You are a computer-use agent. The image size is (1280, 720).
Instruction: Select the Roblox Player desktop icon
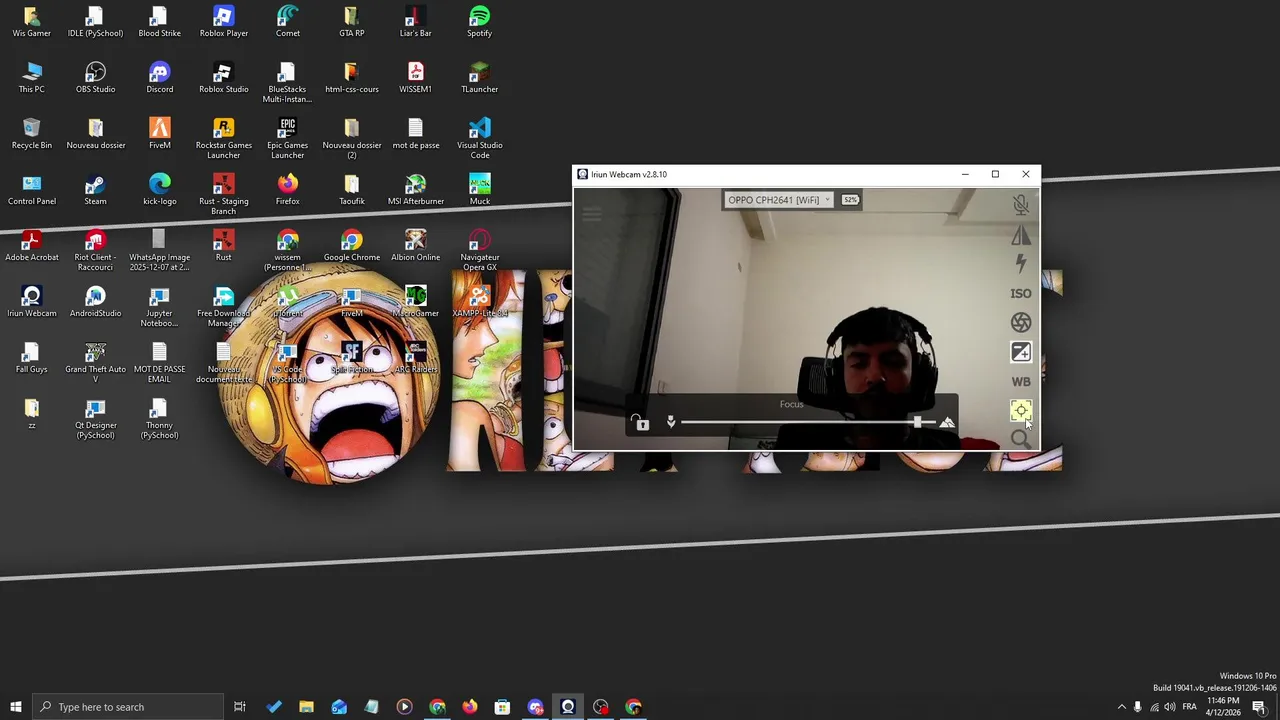(x=223, y=22)
